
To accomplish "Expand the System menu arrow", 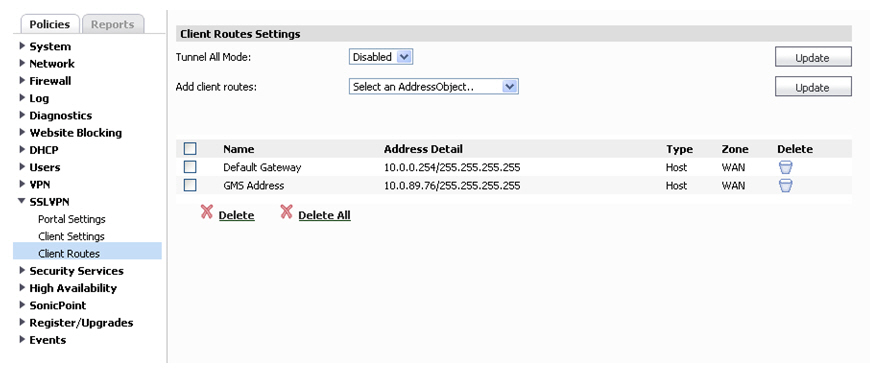I will (22, 46).
